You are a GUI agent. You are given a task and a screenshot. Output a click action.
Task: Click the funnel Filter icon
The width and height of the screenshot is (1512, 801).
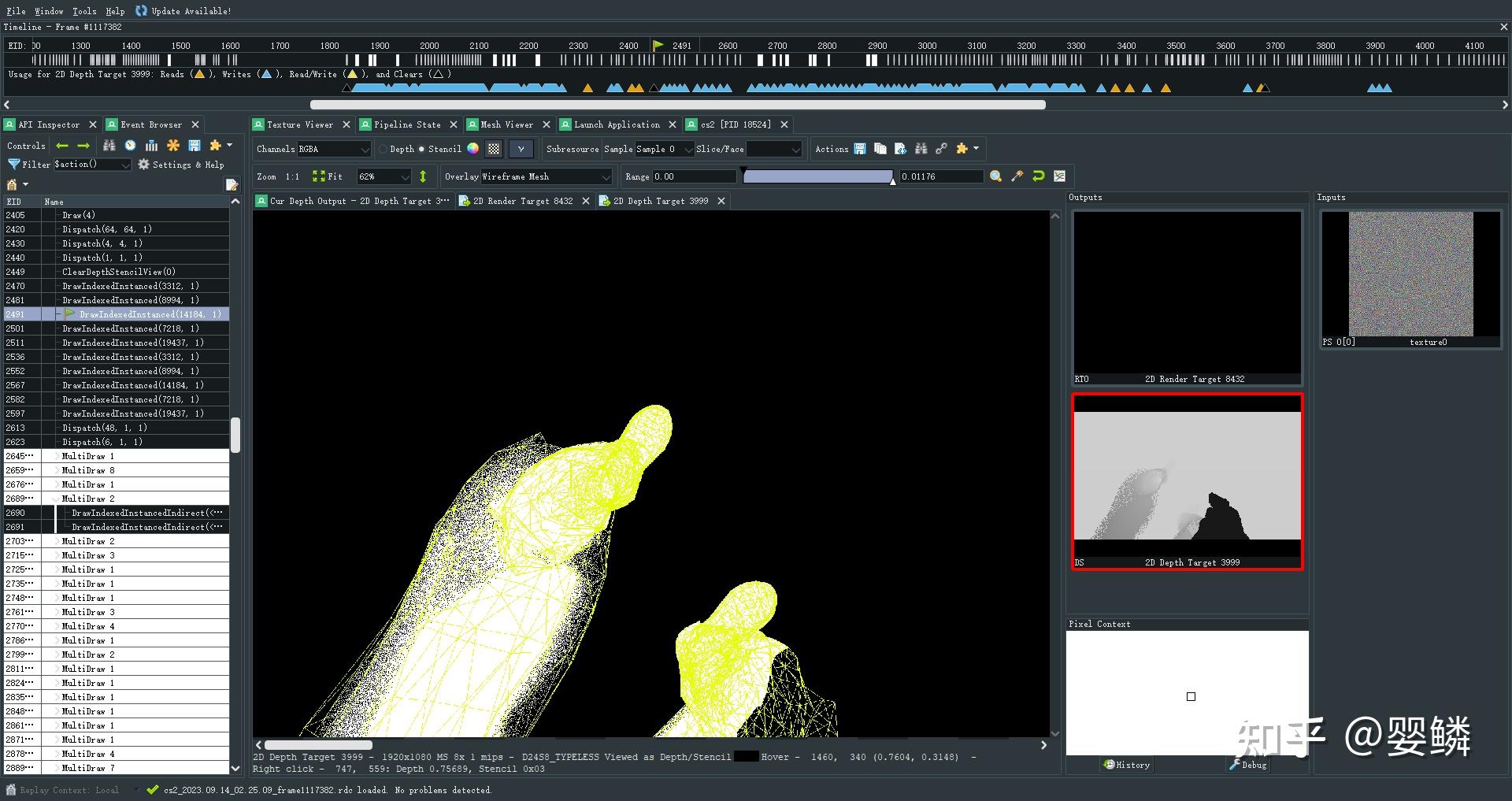(x=13, y=165)
